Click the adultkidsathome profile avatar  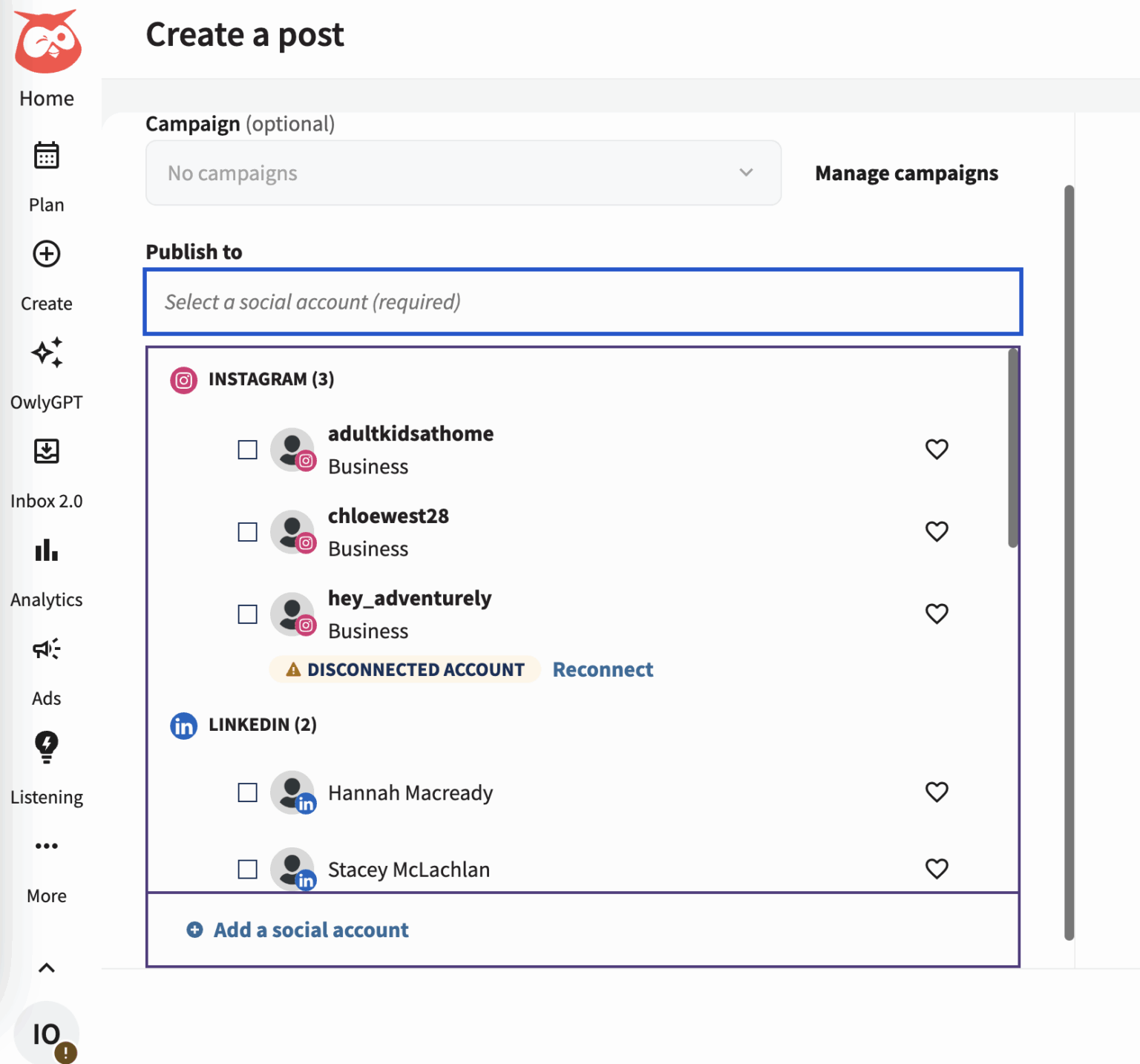292,450
